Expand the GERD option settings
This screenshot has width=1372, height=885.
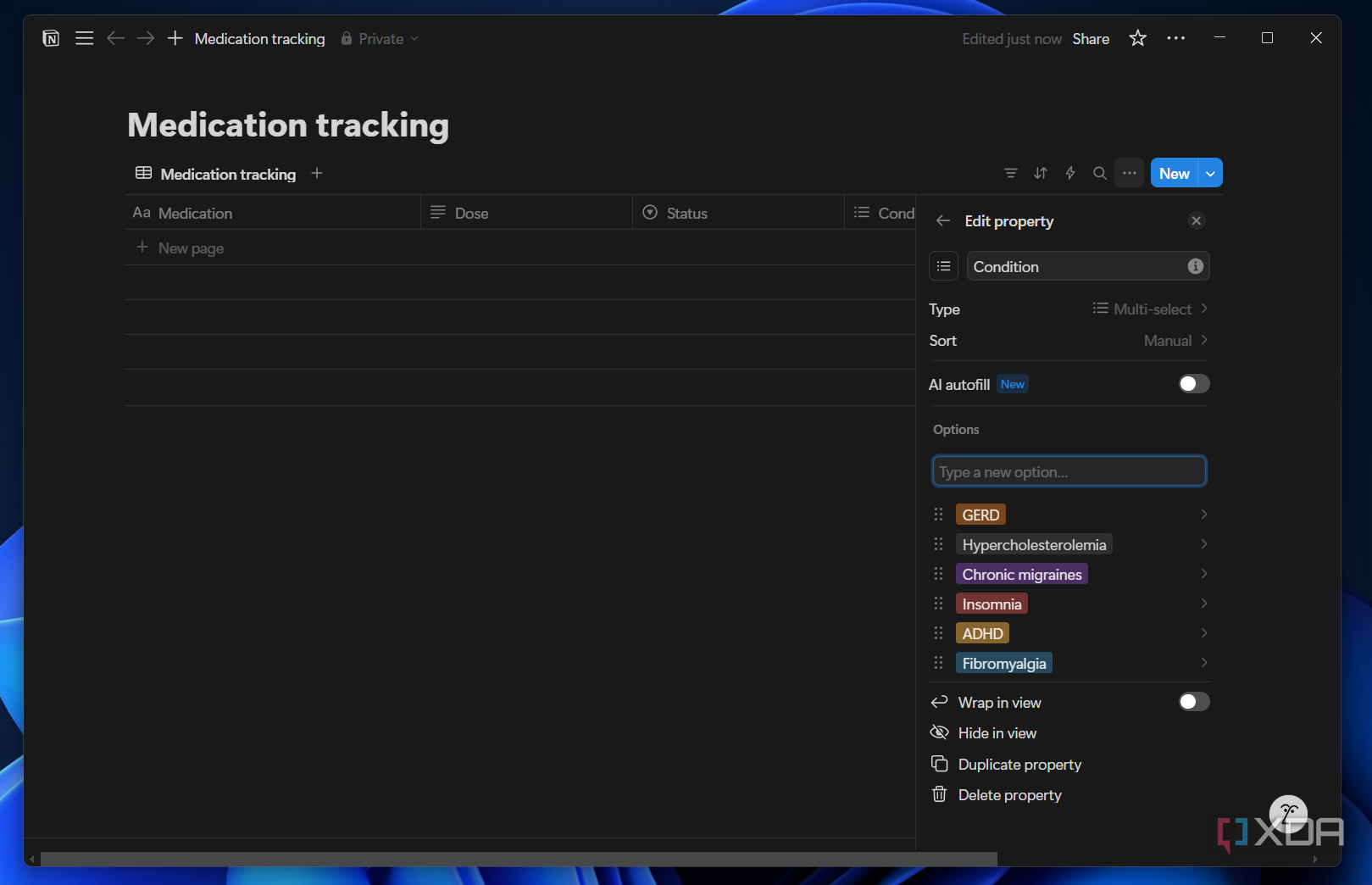click(x=1203, y=515)
